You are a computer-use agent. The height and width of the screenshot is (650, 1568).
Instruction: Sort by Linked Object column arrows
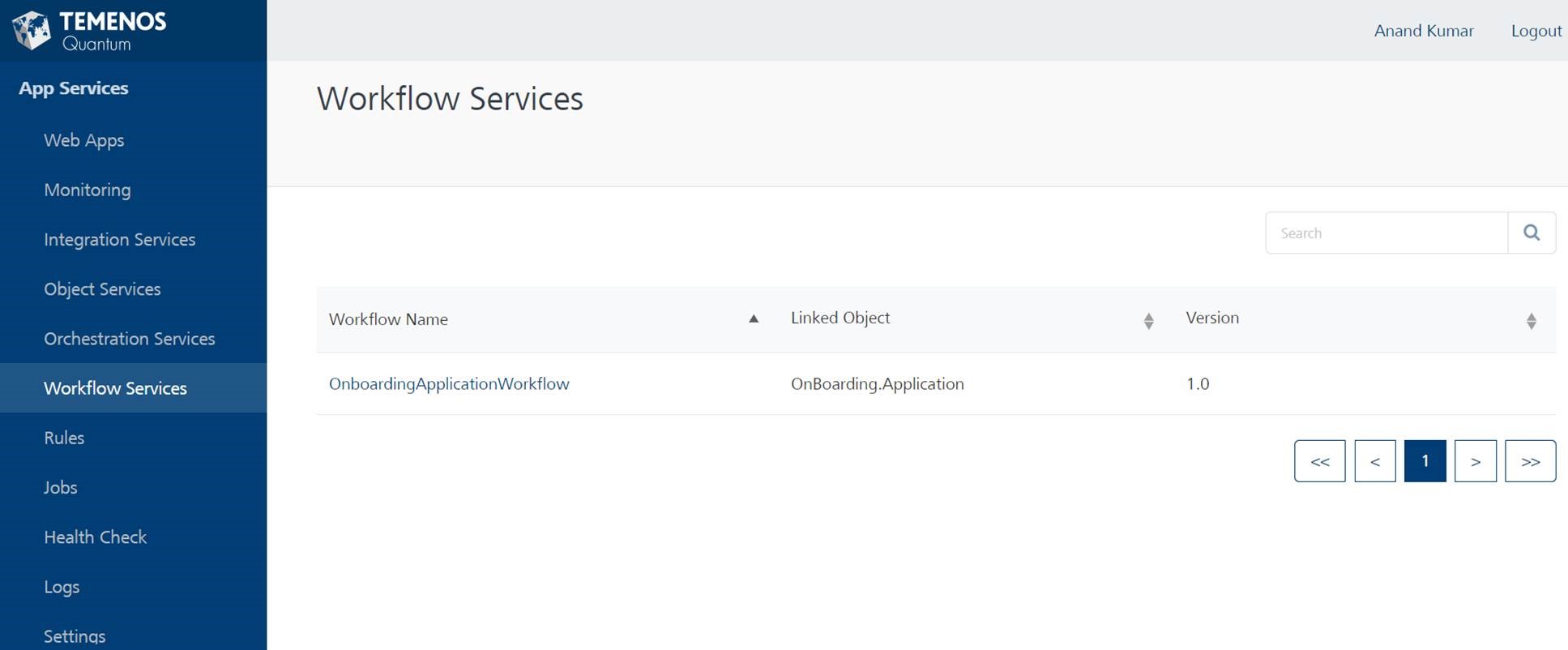[x=1148, y=321]
